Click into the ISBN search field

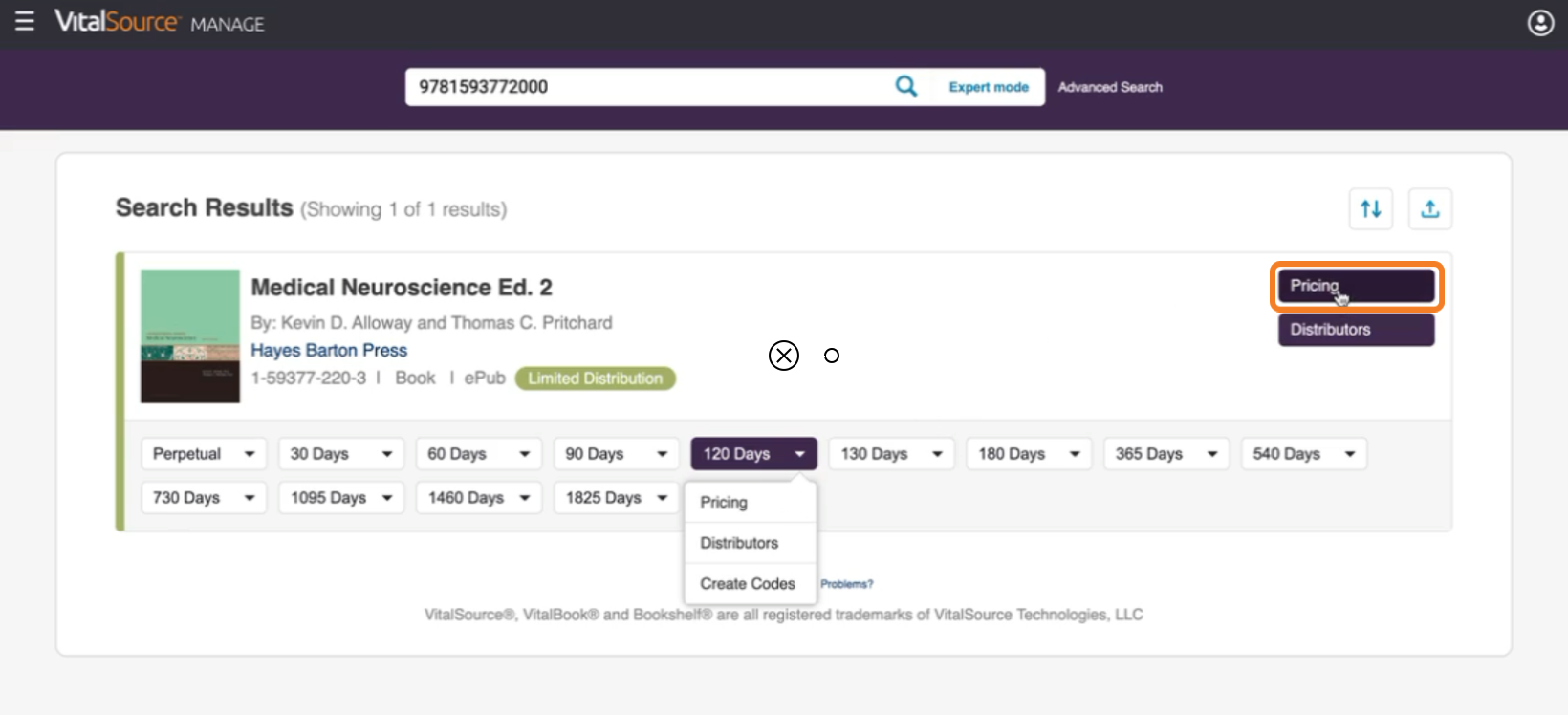point(650,87)
